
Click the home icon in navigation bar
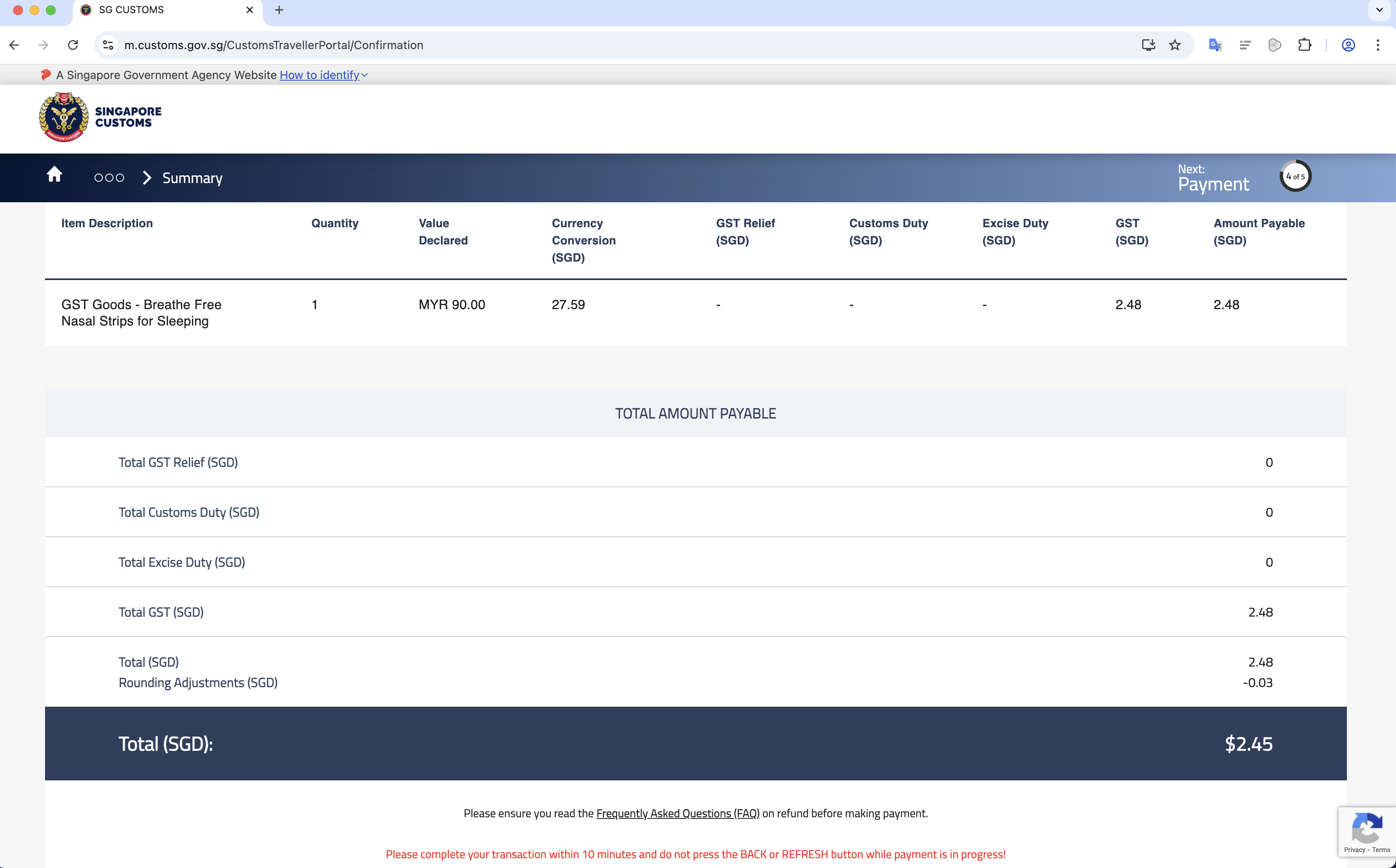tap(54, 174)
